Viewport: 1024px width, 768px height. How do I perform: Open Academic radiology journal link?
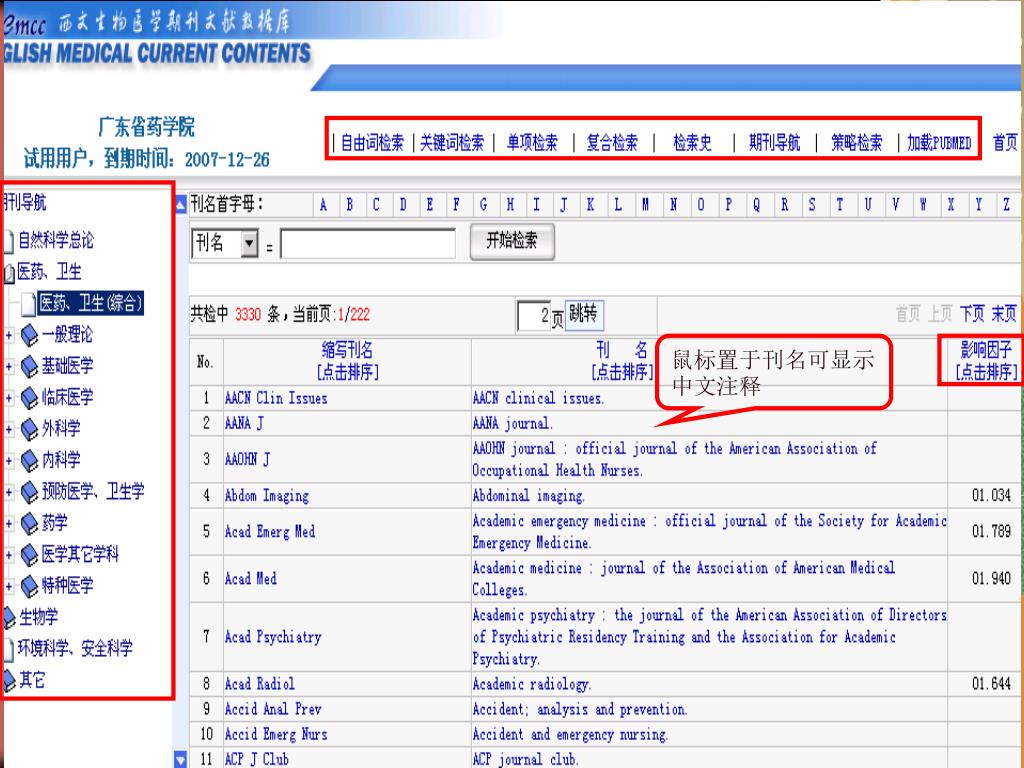[532, 684]
